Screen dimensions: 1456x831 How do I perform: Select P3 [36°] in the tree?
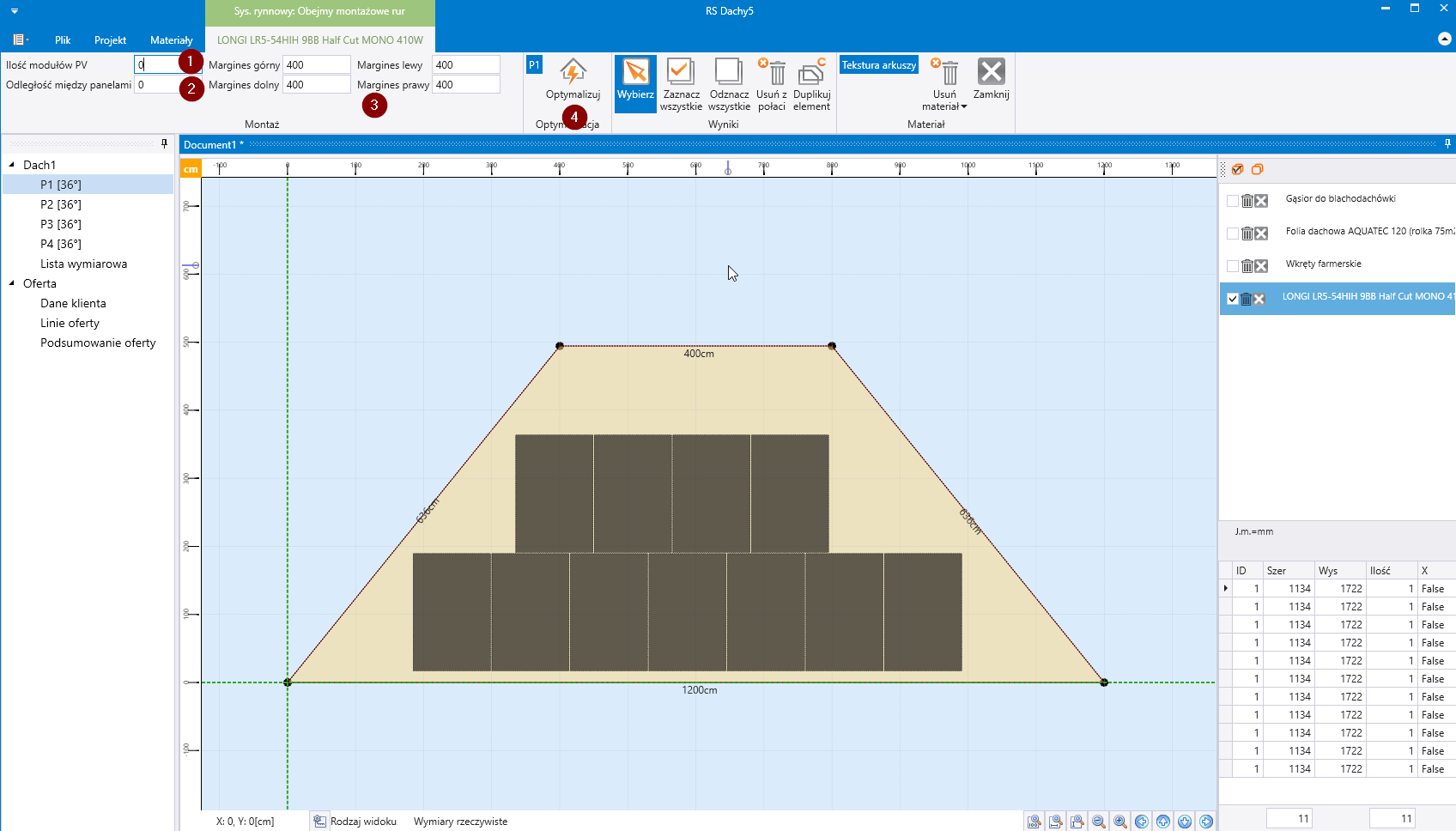[x=60, y=224]
